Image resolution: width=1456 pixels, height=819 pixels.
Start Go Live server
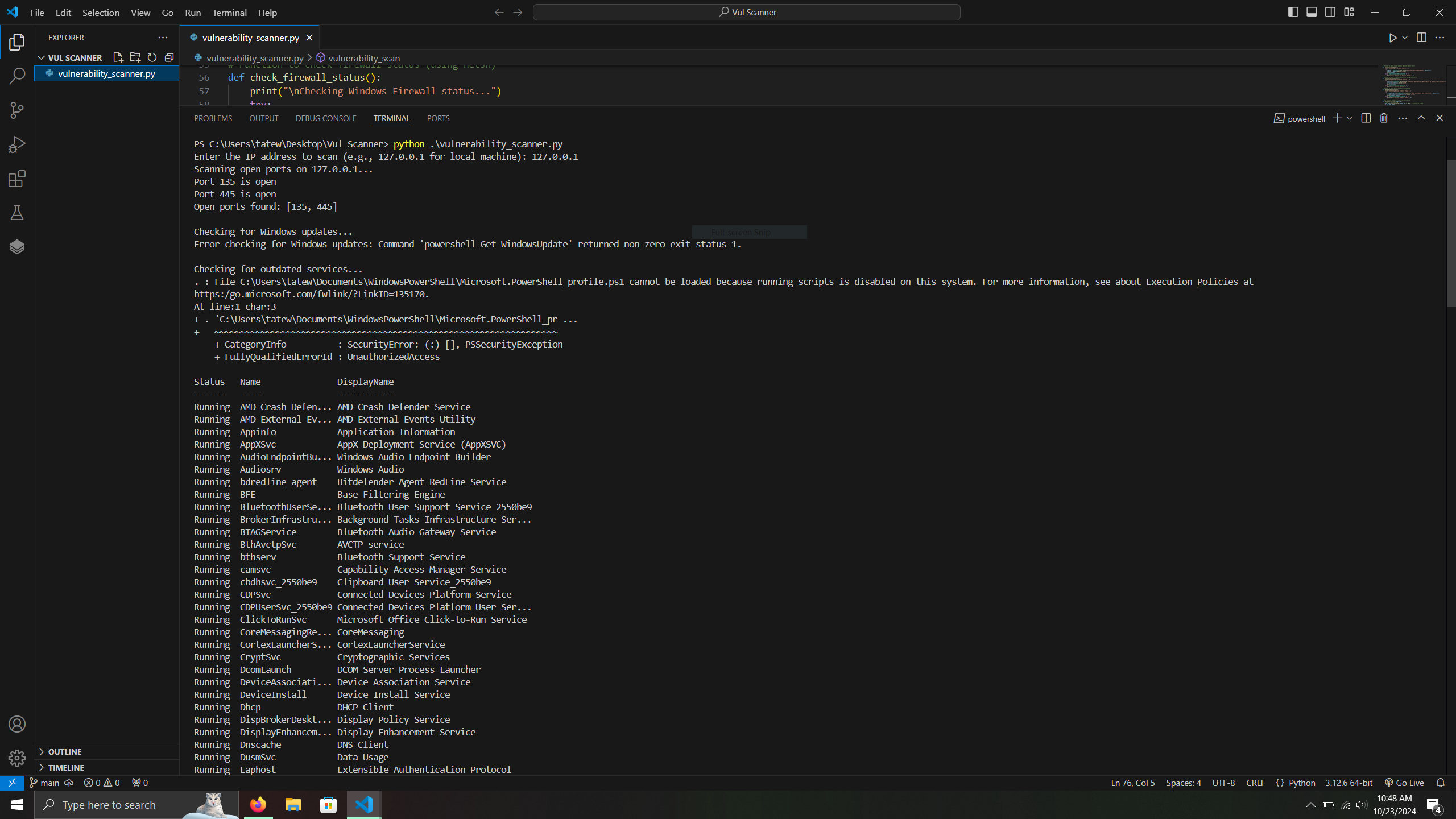pos(1404,783)
